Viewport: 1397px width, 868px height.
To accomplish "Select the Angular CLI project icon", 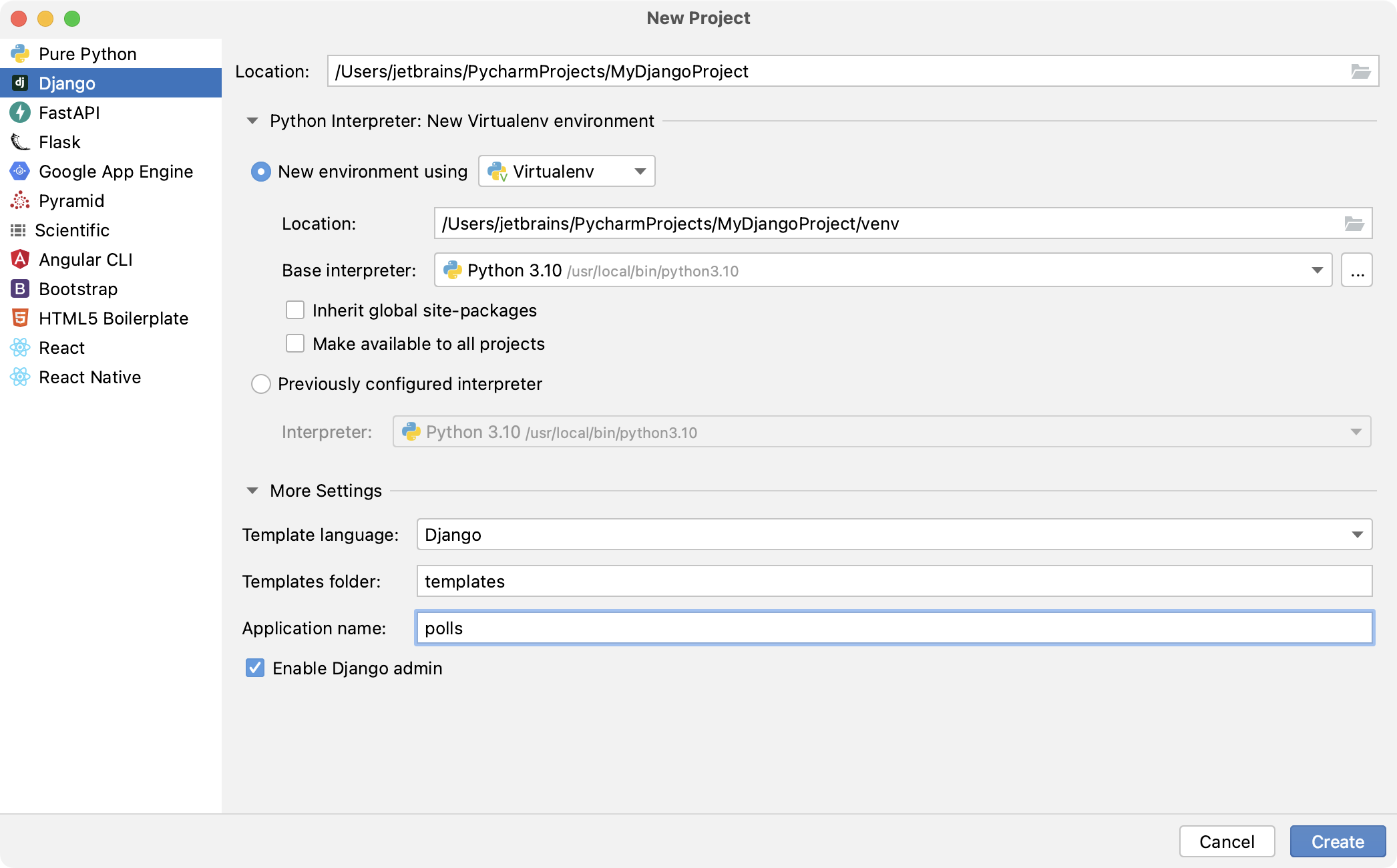I will click(20, 259).
